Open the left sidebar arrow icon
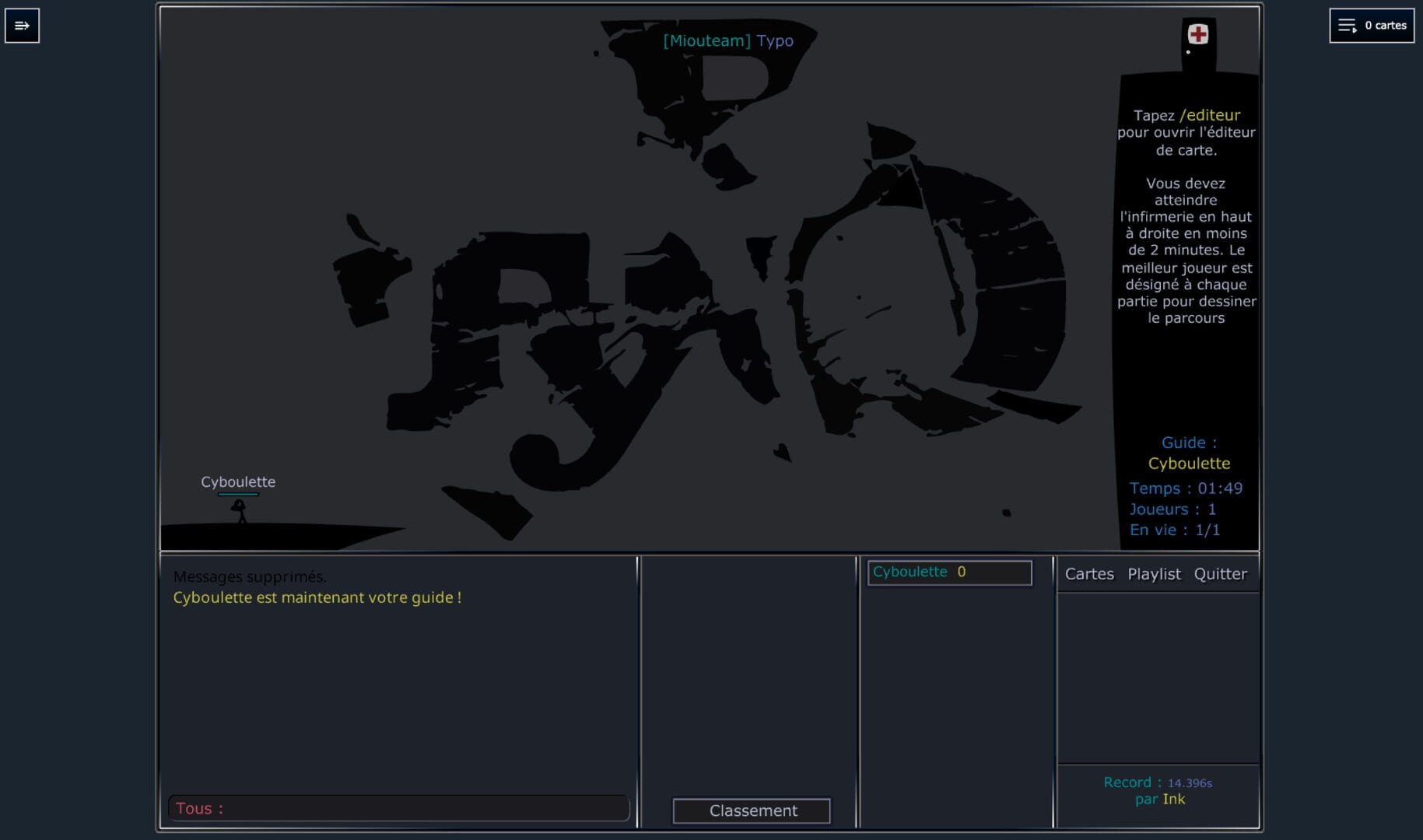The image size is (1423, 840). (22, 26)
